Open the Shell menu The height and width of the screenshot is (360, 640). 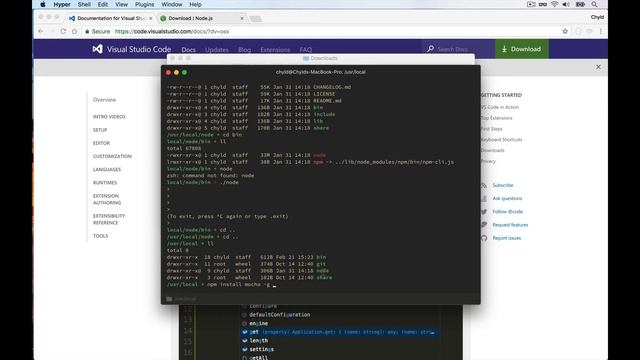(84, 4)
